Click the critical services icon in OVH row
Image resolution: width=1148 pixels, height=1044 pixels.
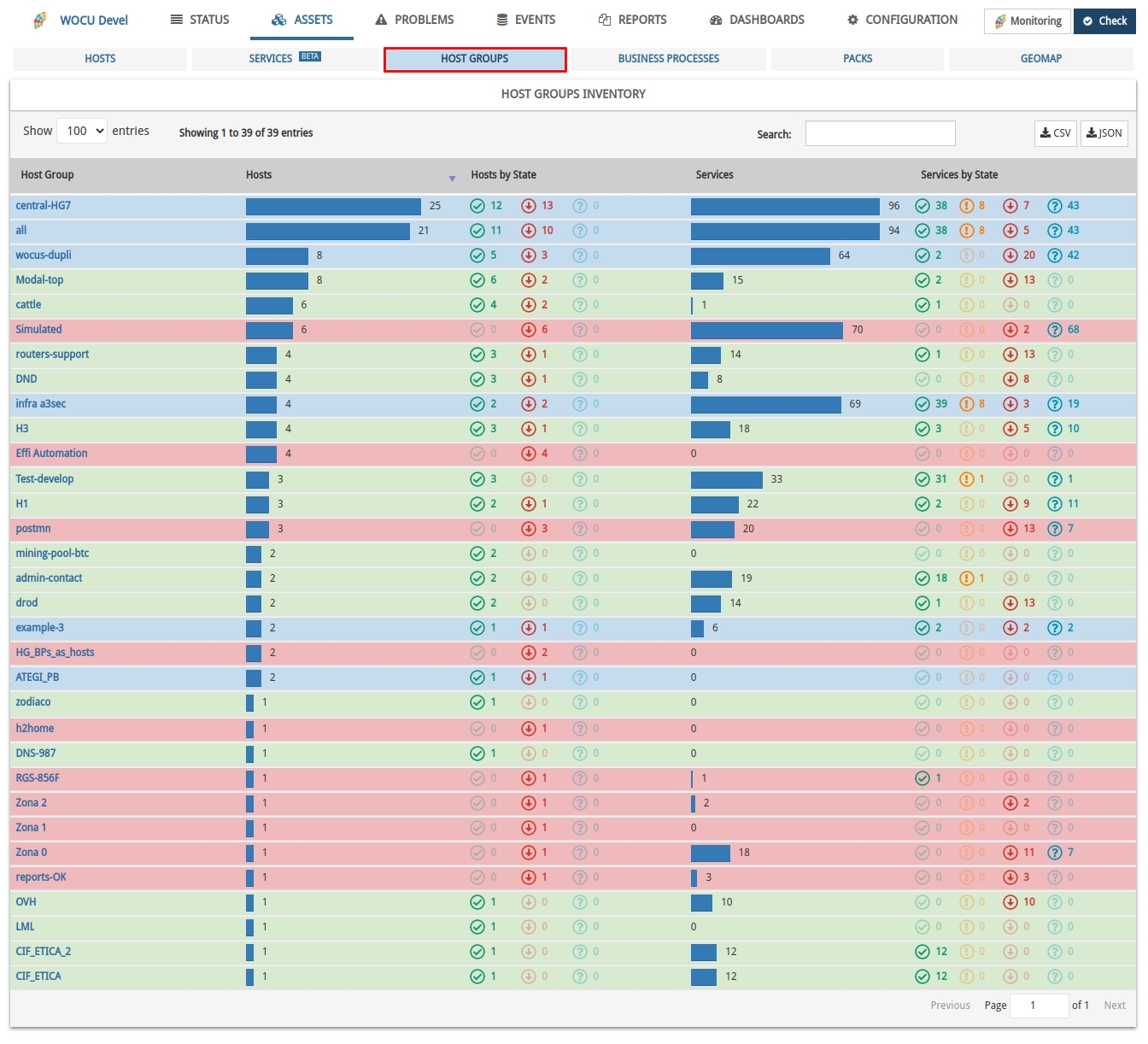click(x=1010, y=902)
